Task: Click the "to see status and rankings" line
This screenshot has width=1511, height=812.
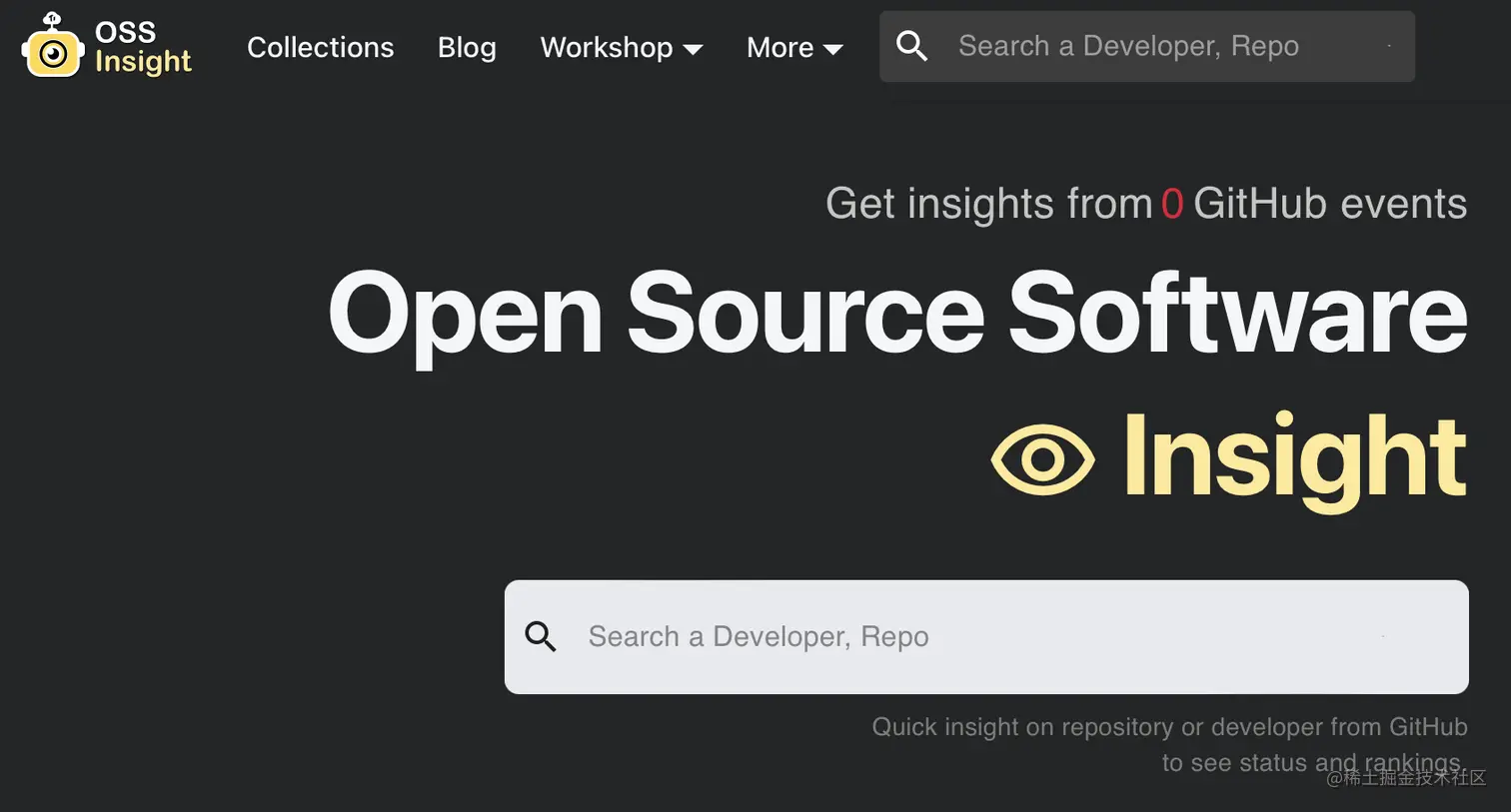Action: [x=1311, y=762]
